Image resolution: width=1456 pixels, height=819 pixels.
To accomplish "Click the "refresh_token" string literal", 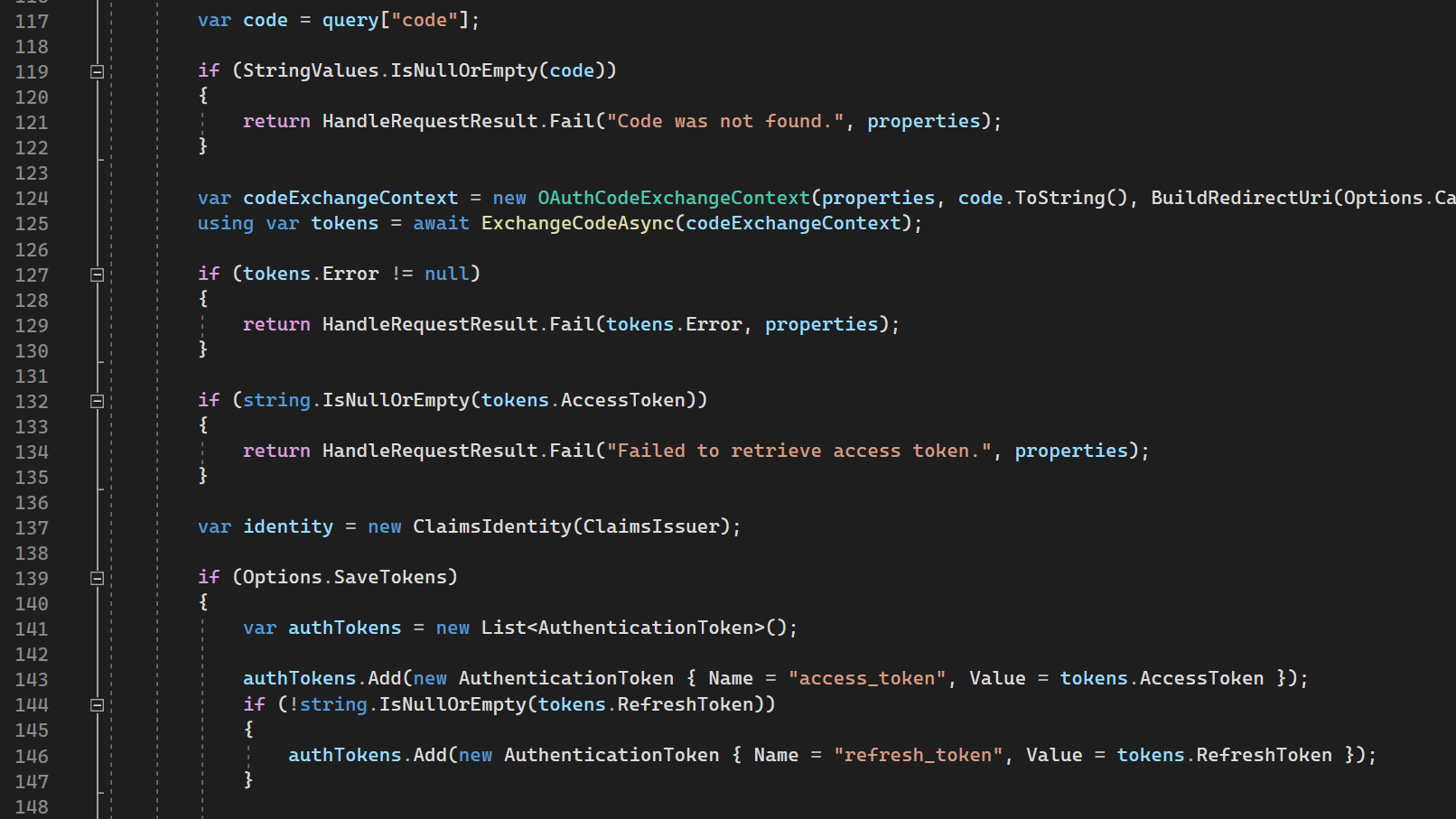I will [918, 755].
